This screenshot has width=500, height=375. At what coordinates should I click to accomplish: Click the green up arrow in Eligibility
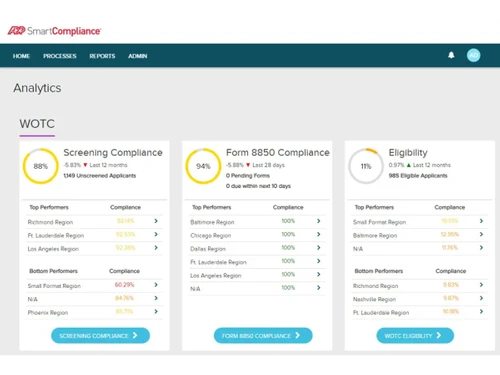pyautogui.click(x=409, y=165)
